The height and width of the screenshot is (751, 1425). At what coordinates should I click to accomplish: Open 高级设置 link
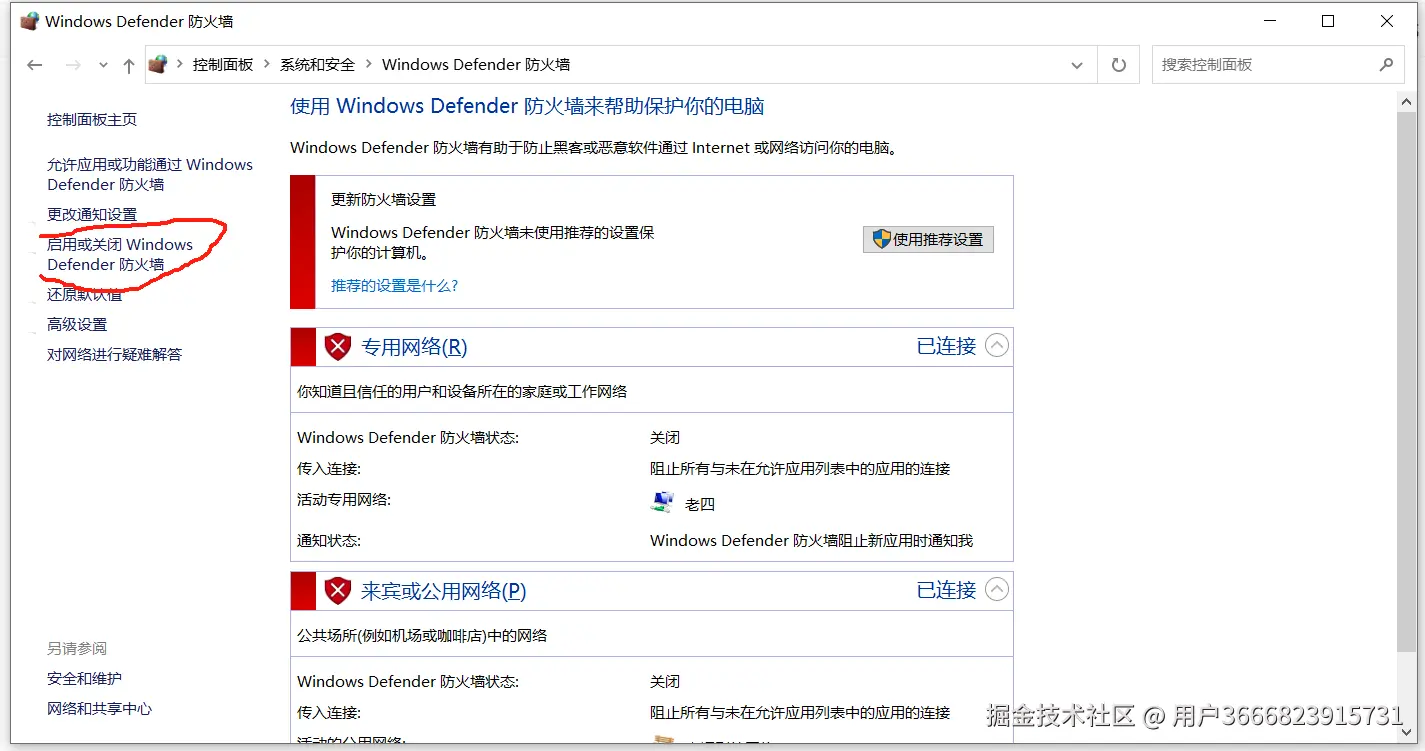click(77, 324)
